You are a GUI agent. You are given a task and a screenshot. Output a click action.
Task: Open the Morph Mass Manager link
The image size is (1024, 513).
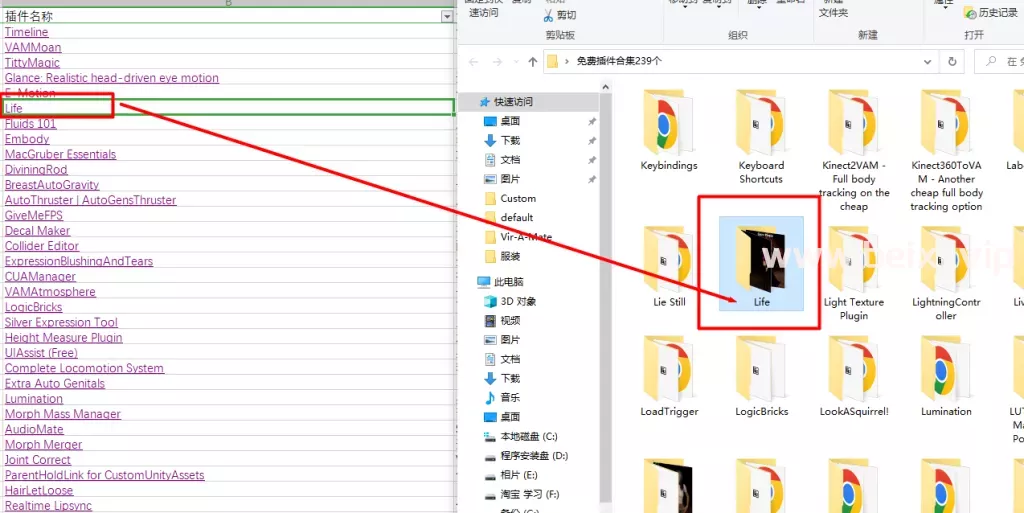(63, 414)
